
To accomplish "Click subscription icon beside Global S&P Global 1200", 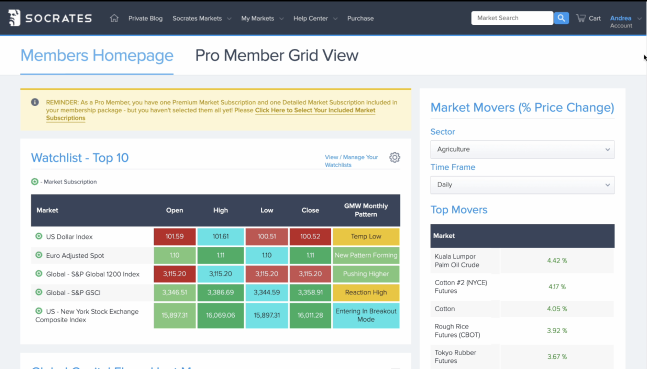I will [39, 274].
